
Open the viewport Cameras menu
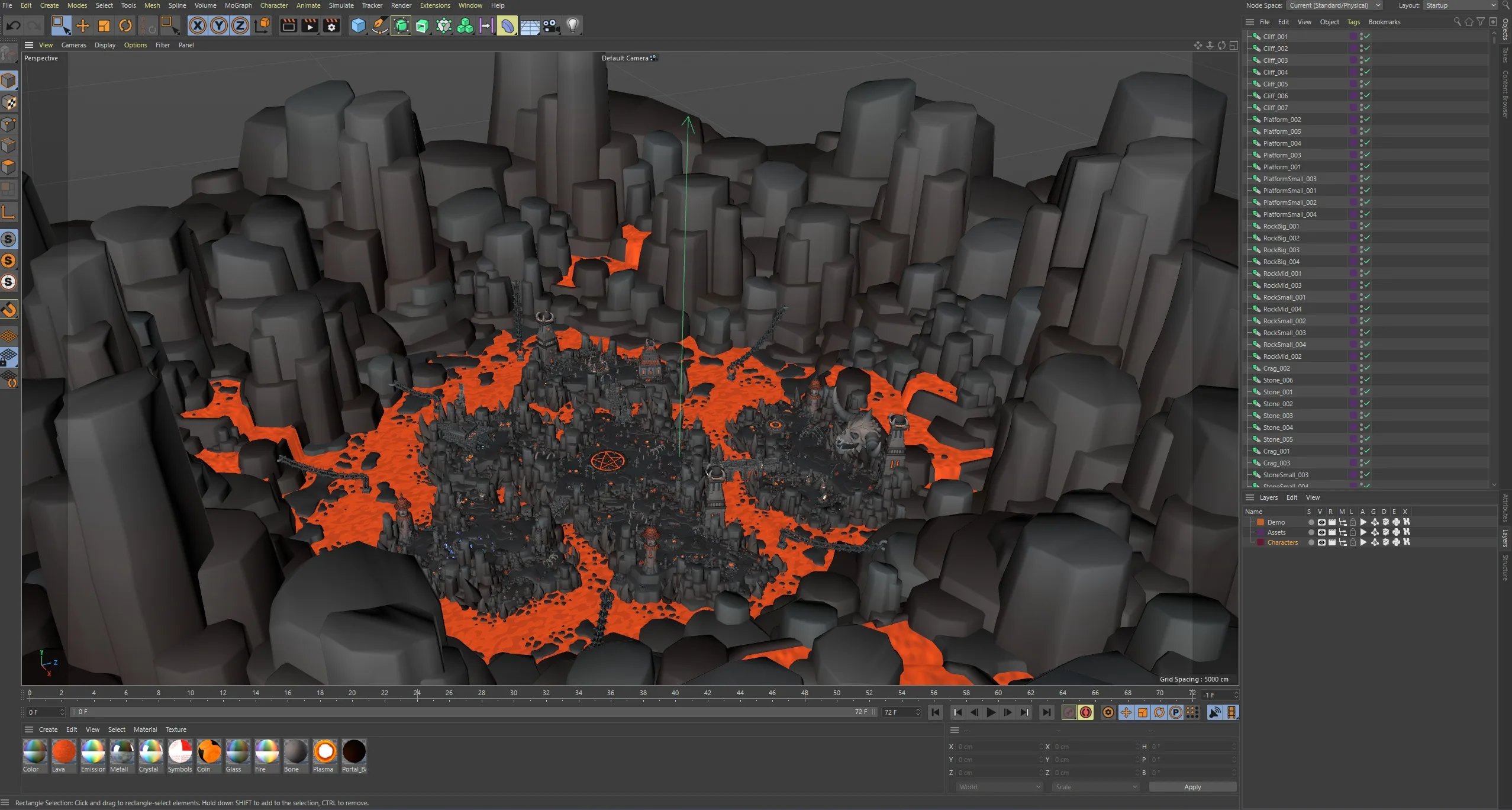(x=73, y=45)
